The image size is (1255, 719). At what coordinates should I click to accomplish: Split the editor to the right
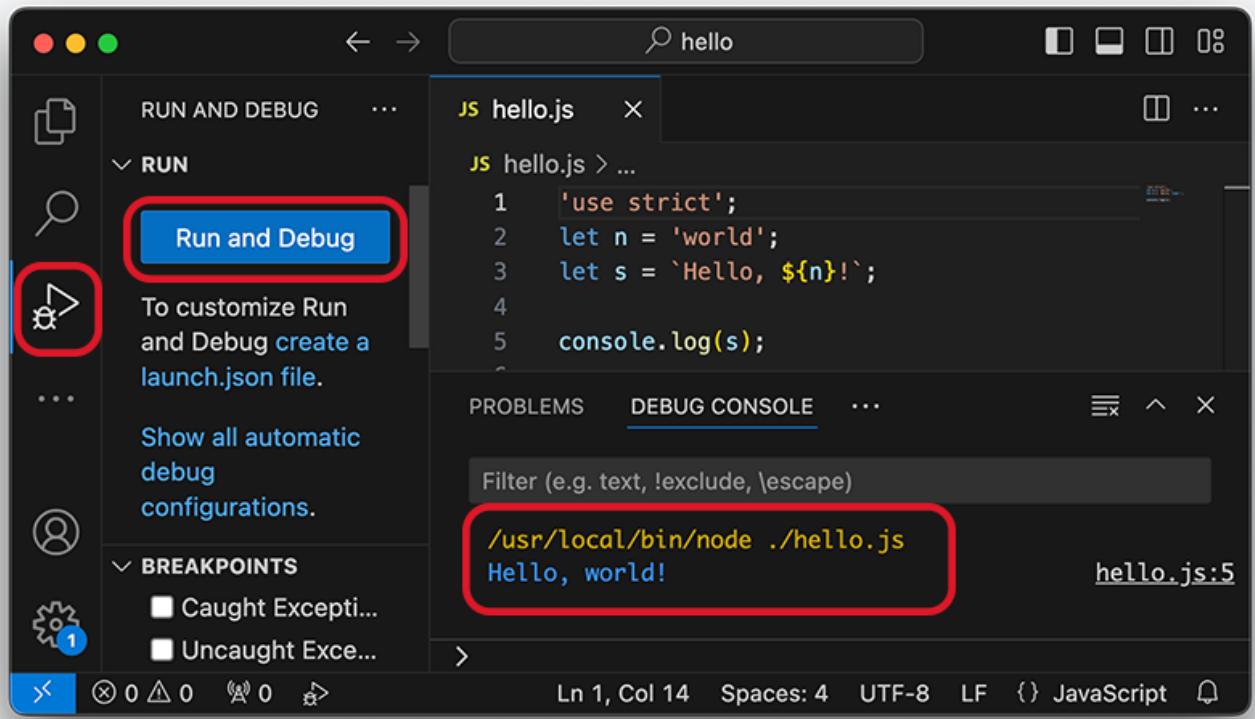[x=1157, y=109]
